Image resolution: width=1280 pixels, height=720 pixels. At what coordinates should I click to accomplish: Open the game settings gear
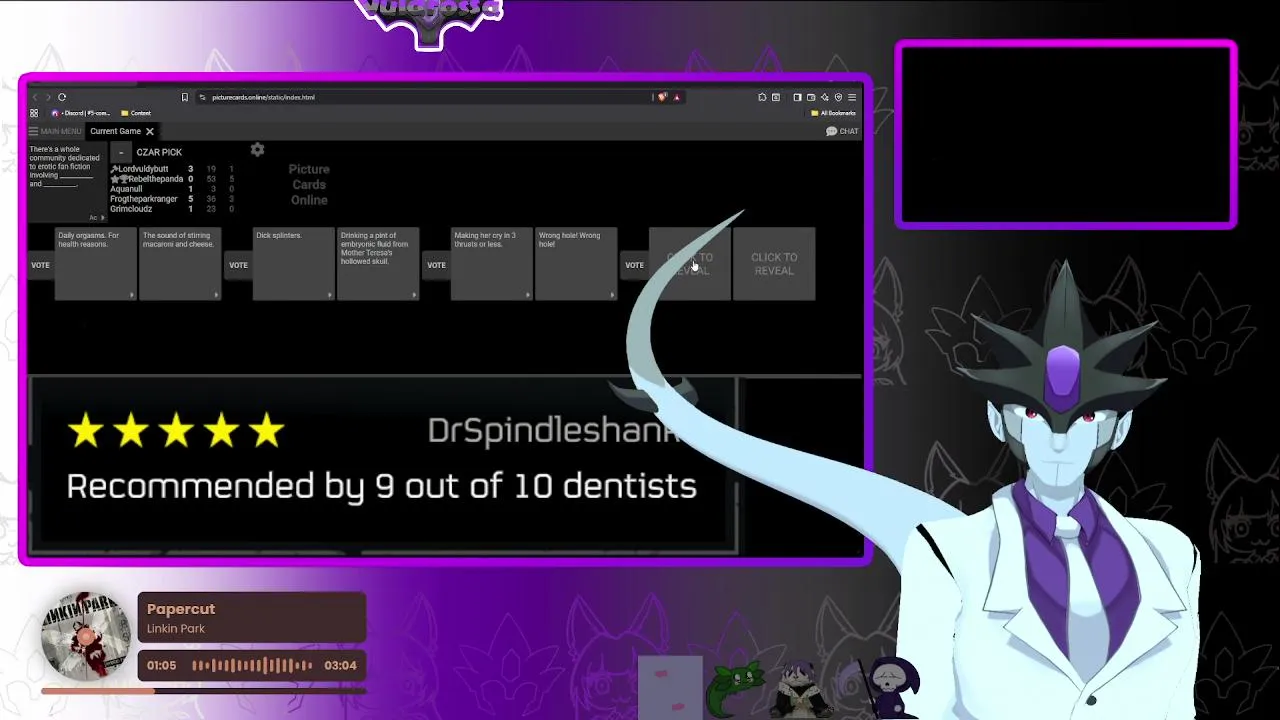[x=257, y=149]
